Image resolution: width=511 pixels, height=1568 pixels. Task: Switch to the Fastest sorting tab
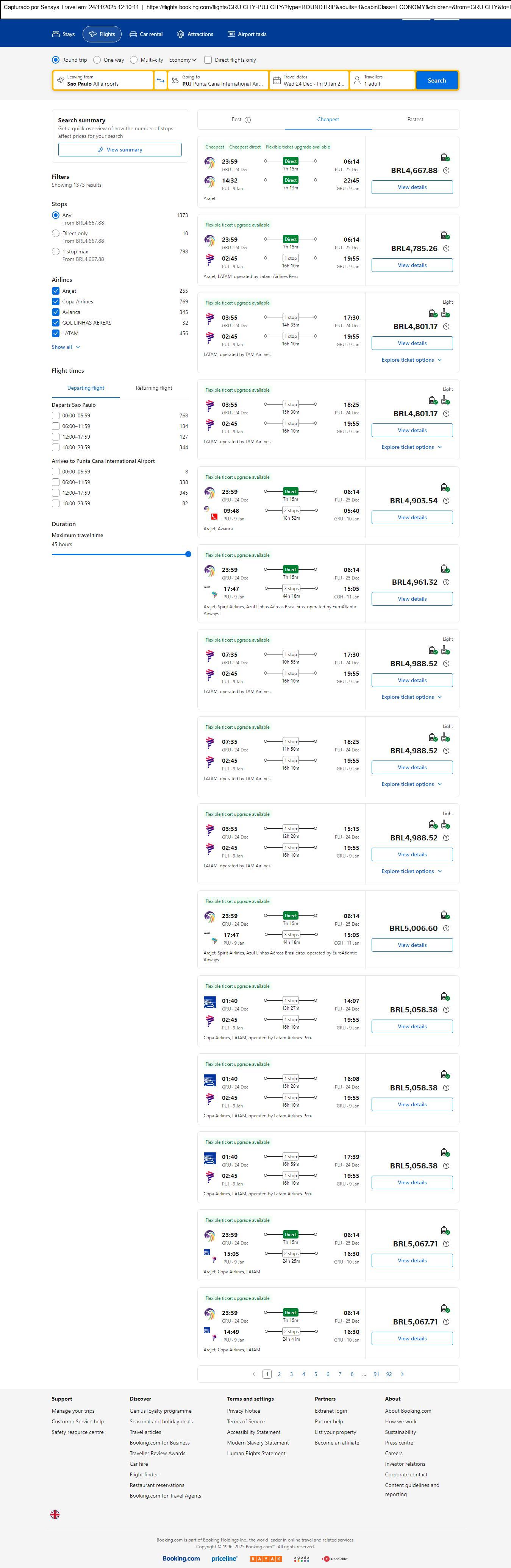coord(415,119)
